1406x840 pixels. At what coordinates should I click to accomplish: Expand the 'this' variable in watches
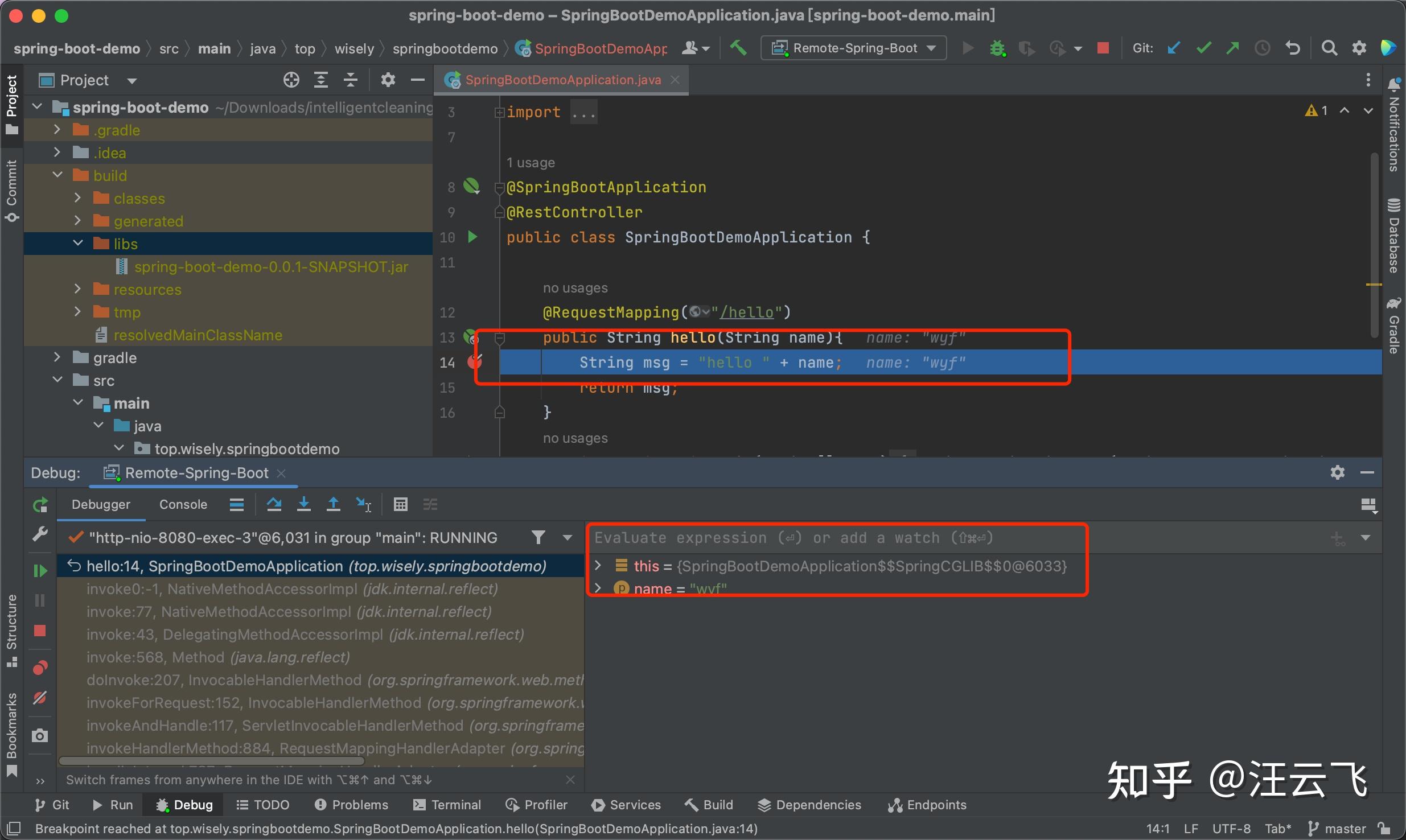pos(599,565)
